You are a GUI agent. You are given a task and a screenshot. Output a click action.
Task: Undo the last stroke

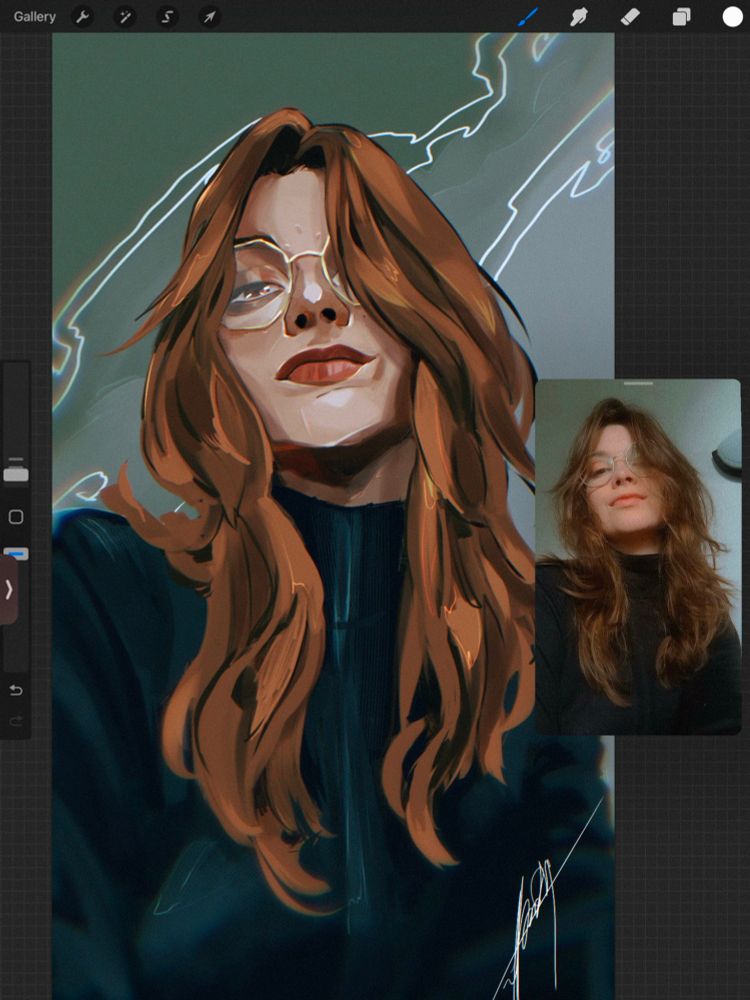pyautogui.click(x=16, y=690)
